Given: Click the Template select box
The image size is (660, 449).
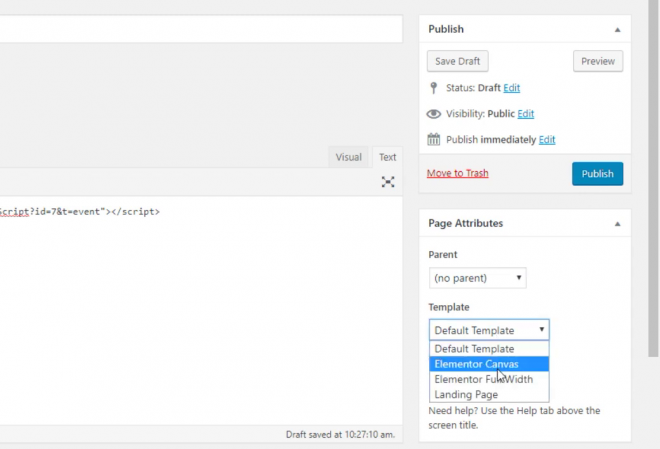Looking at the screenshot, I should pos(489,330).
